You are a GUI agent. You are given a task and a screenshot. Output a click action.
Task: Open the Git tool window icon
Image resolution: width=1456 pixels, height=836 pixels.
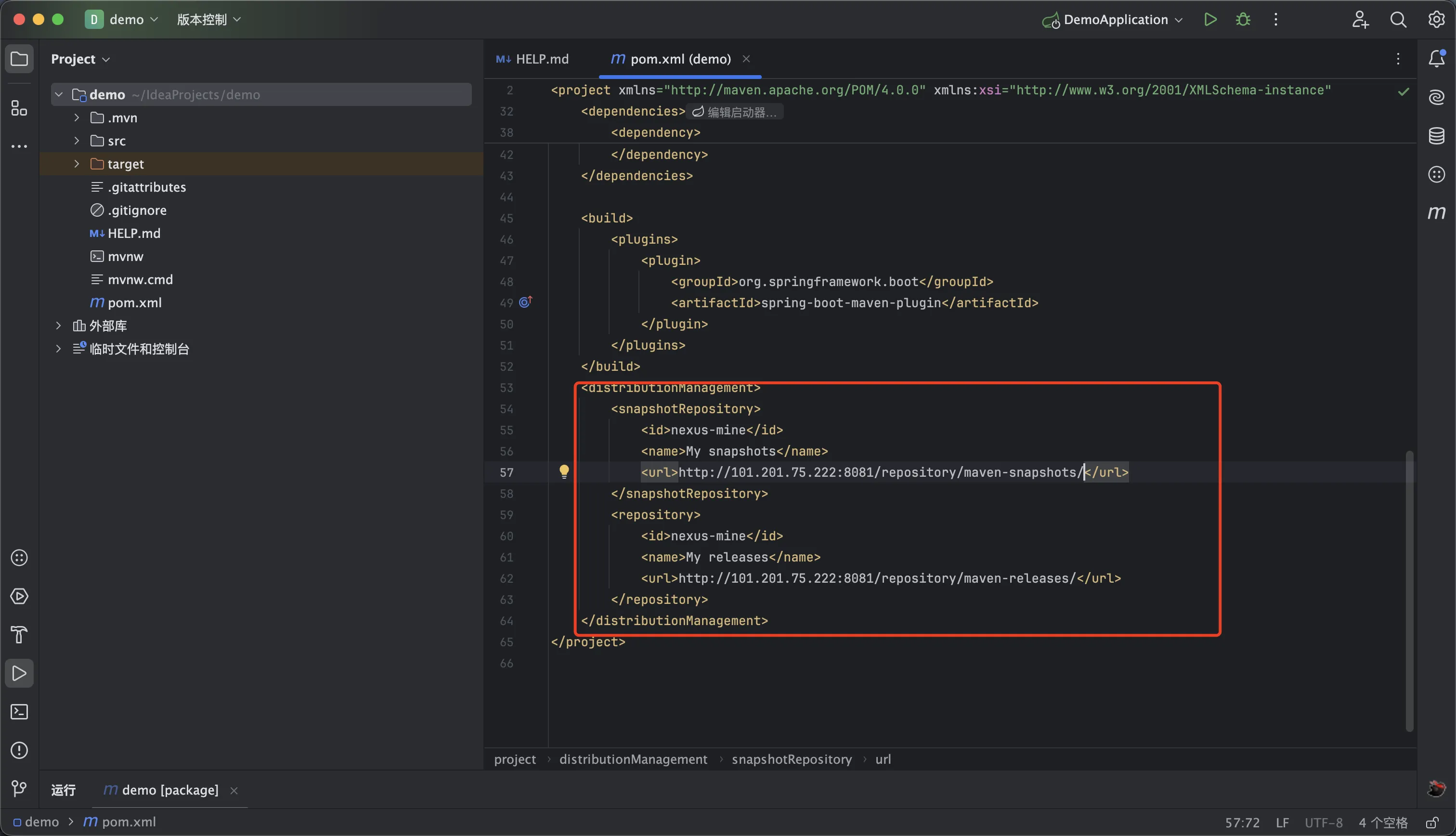[x=20, y=788]
